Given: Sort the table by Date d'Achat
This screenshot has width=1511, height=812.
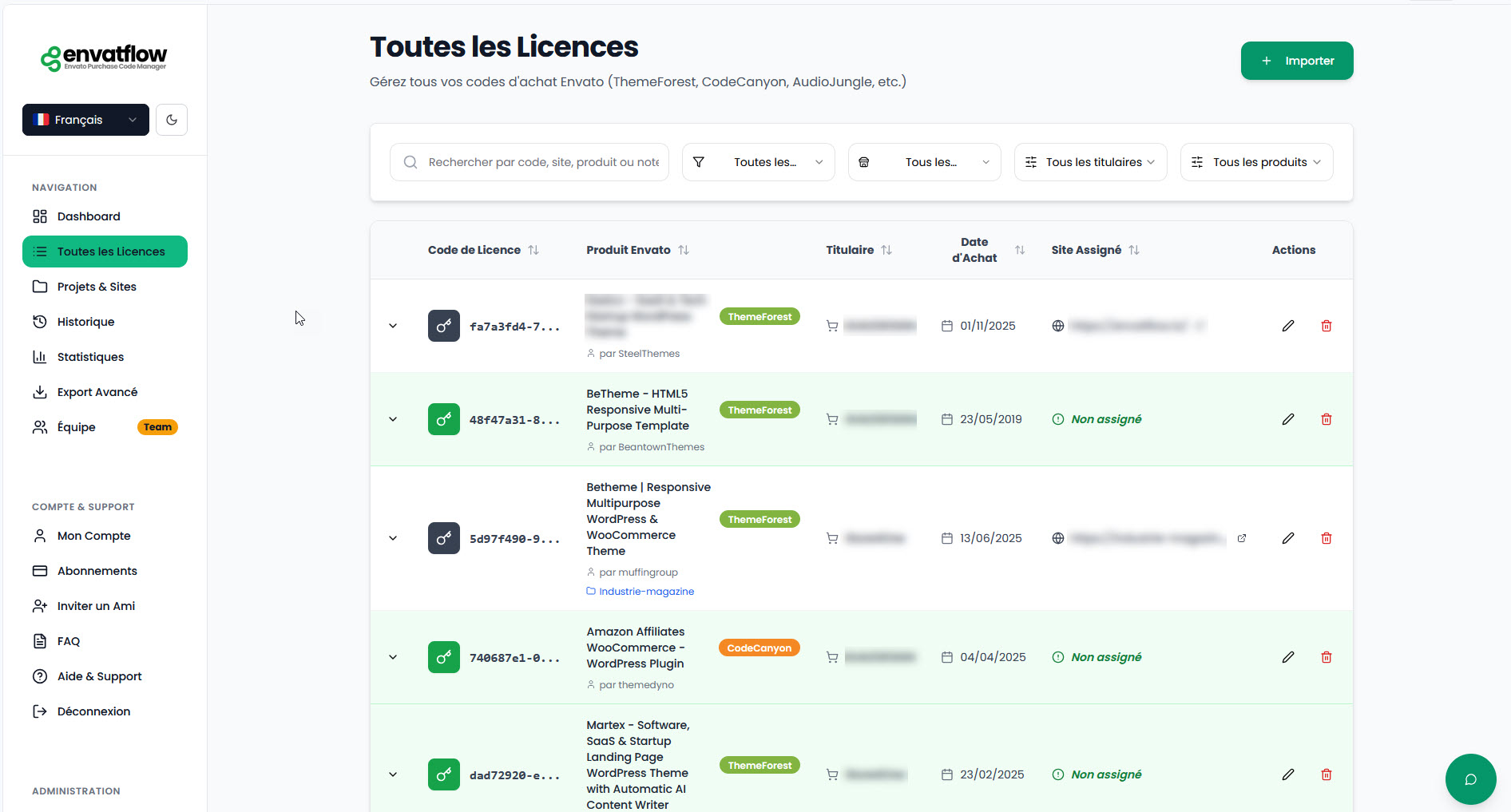Looking at the screenshot, I should [1019, 250].
